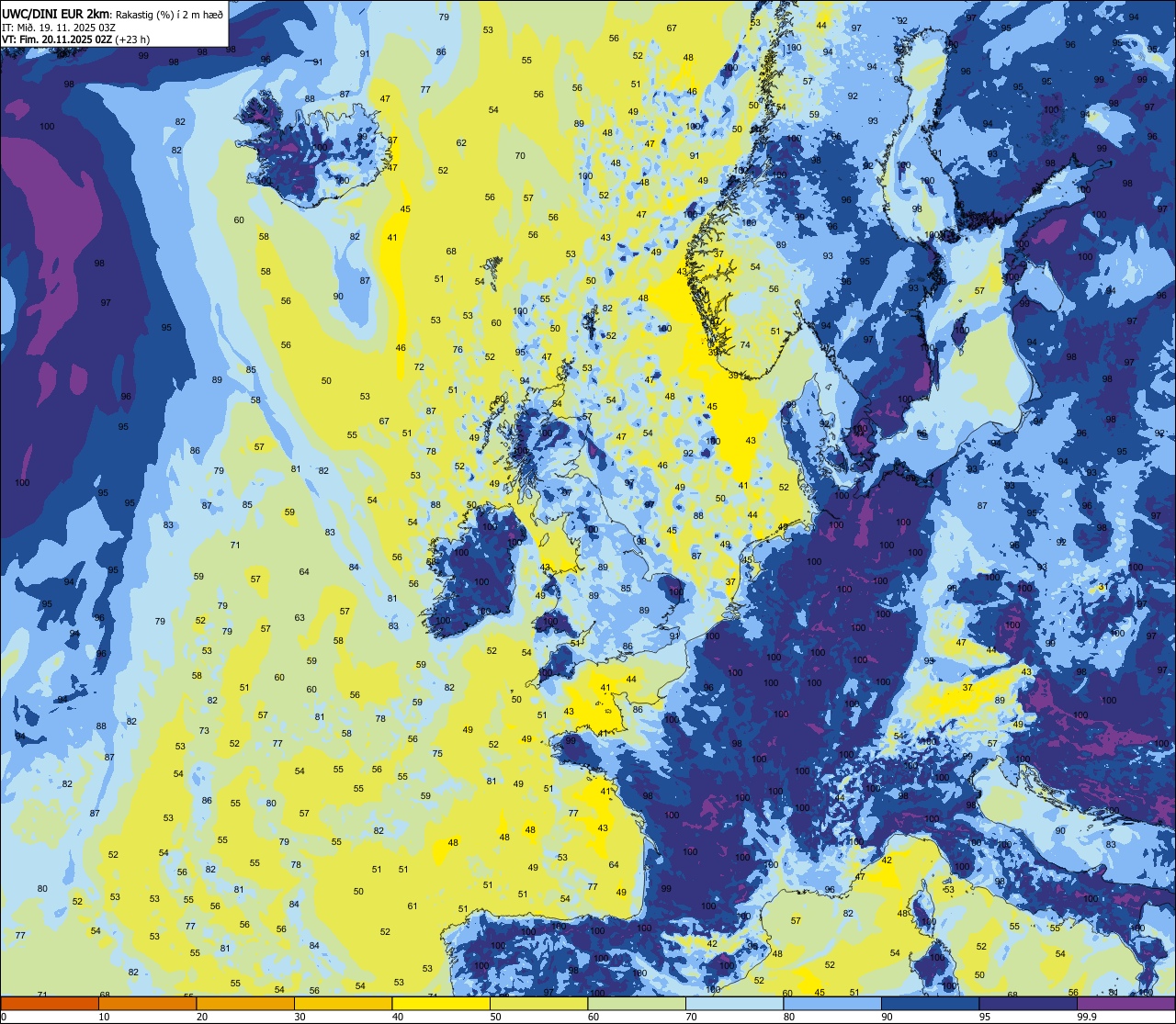
Task: Click the map title 'UWC/DINI EUR 2km'
Action: point(55,14)
